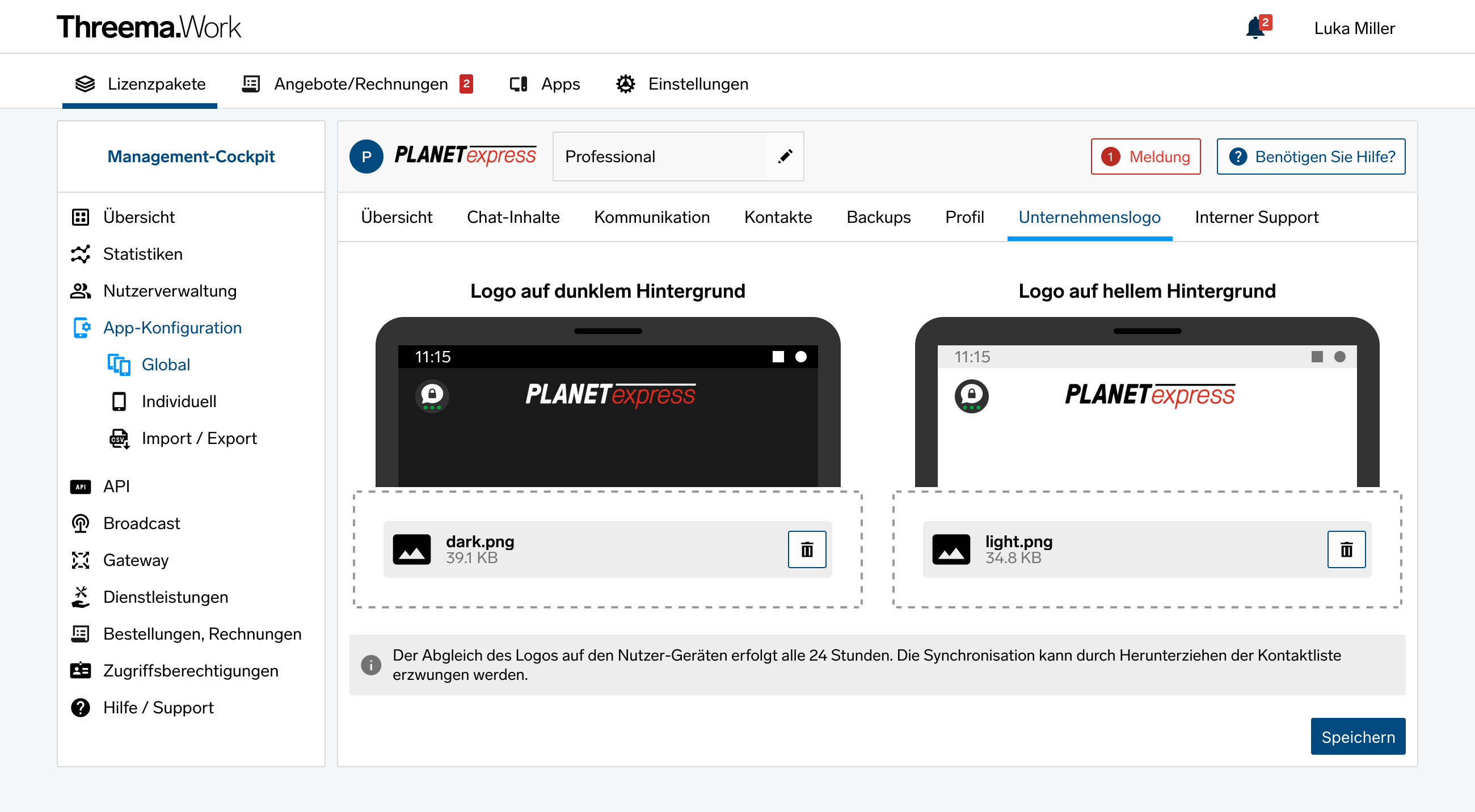1475x812 pixels.
Task: Click the Threema.Work logo
Action: click(x=148, y=27)
